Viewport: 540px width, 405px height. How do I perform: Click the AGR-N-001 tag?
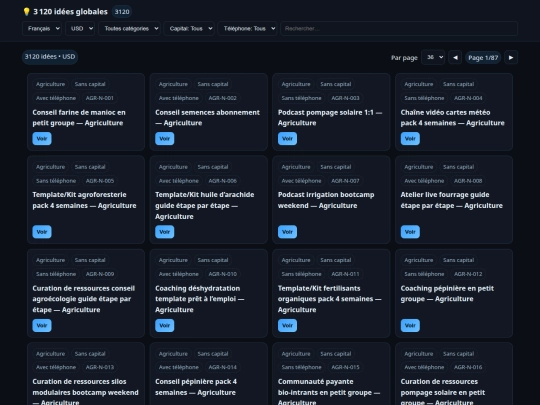pyautogui.click(x=100, y=98)
